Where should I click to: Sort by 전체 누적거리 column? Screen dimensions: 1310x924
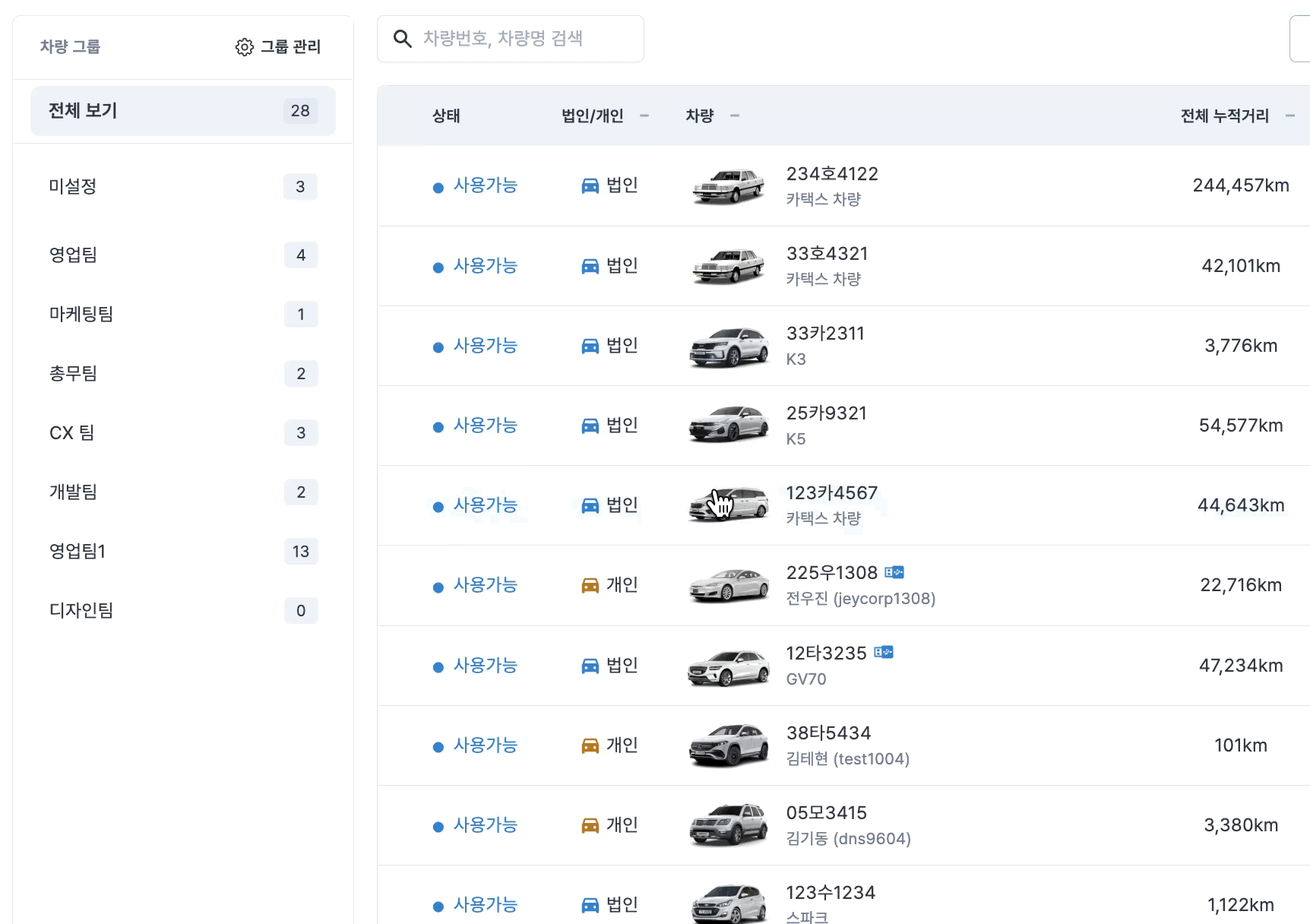[1289, 115]
